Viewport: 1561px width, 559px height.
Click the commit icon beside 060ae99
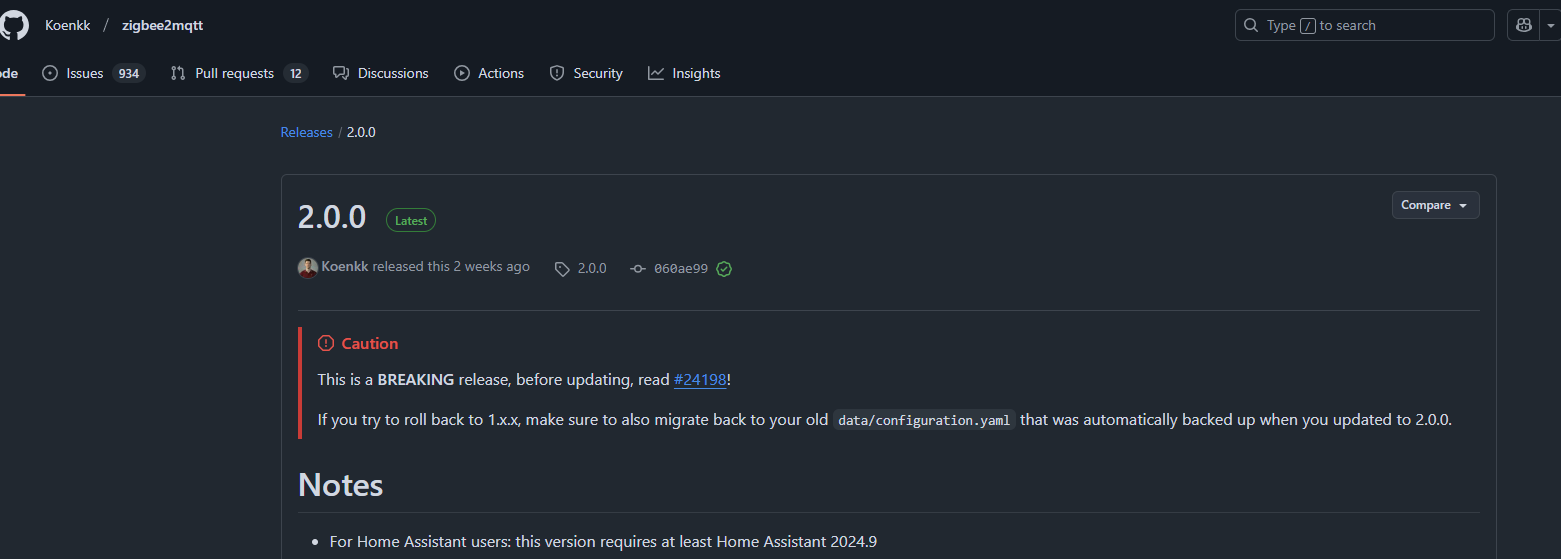tap(638, 269)
